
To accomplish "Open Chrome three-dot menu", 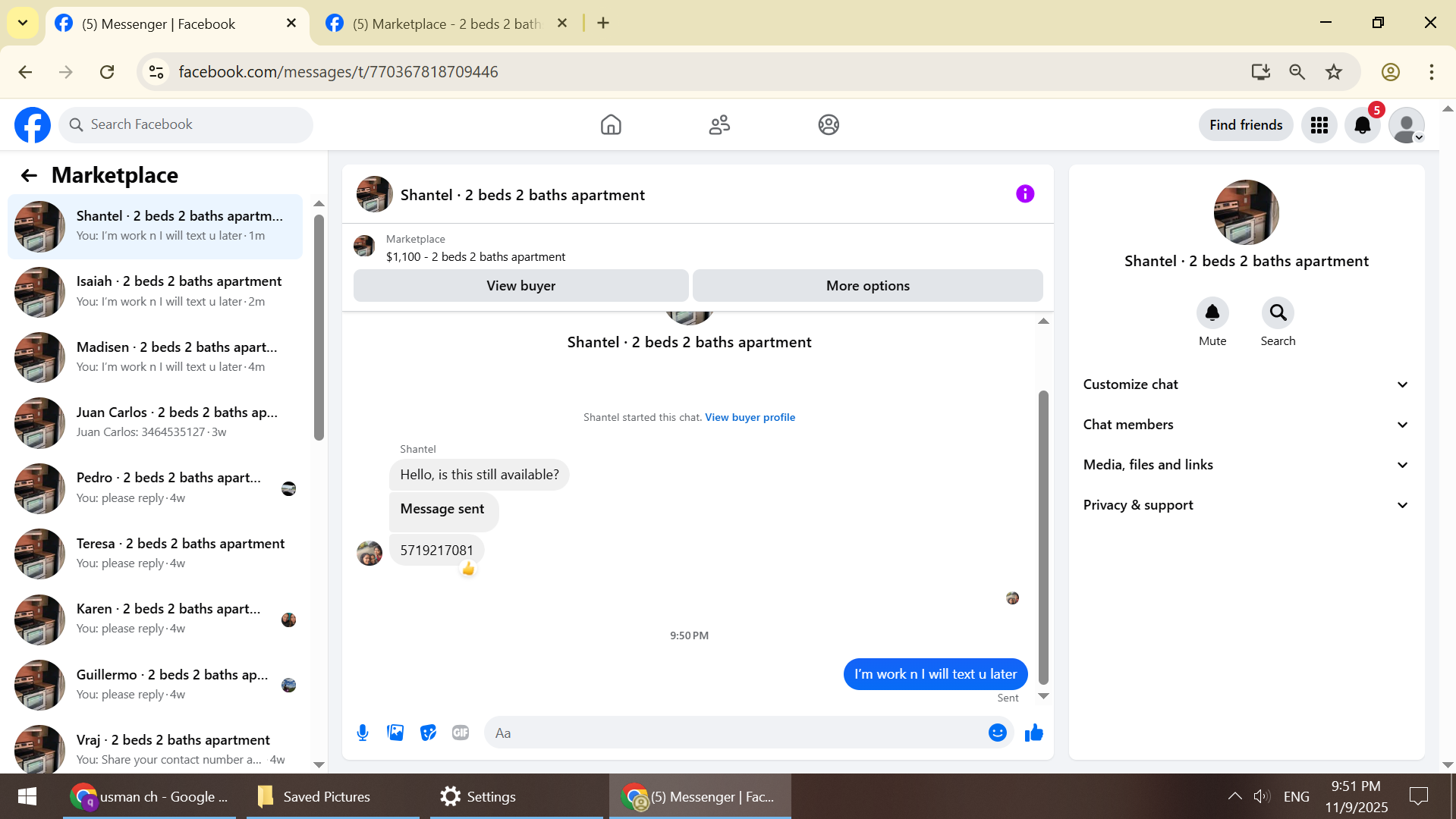I will pyautogui.click(x=1432, y=72).
